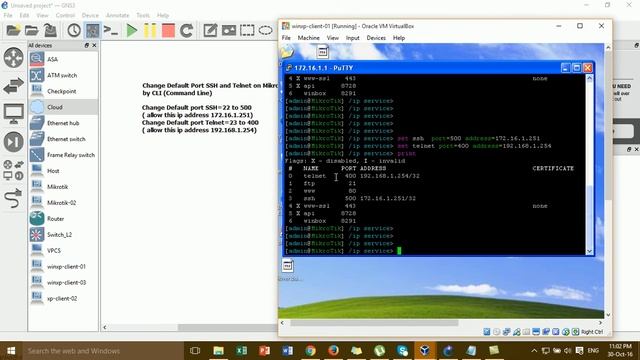Open console to all devices icon
The image size is (640, 360).
111,30
